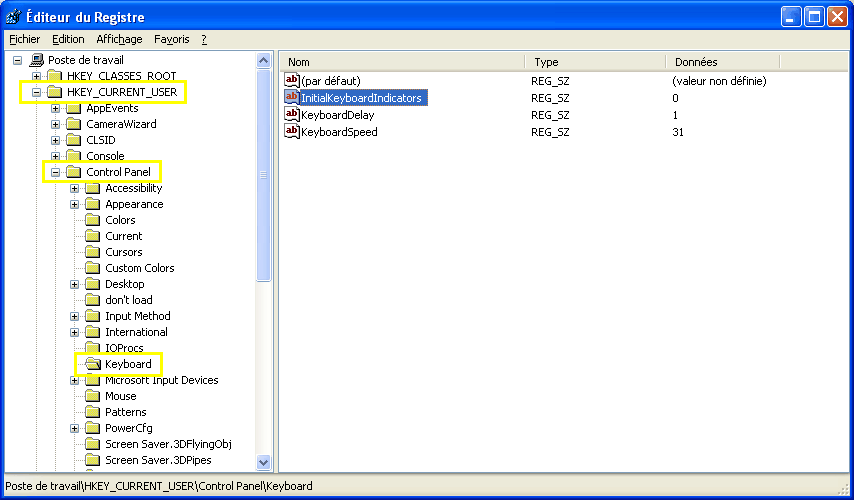Click the tree pane vertical scrollbar thumb
The height and width of the screenshot is (500, 854).
tap(264, 175)
